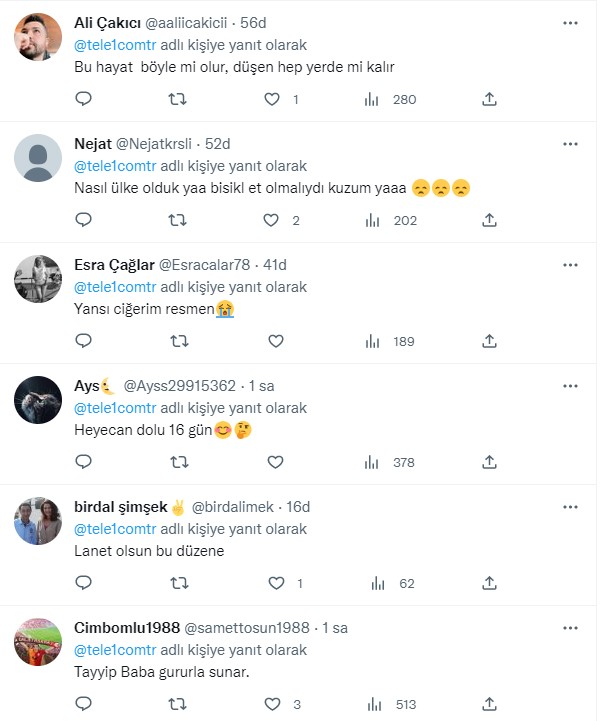Retweet birdal şimşek's tweet
The image size is (600, 721).
coord(178,583)
